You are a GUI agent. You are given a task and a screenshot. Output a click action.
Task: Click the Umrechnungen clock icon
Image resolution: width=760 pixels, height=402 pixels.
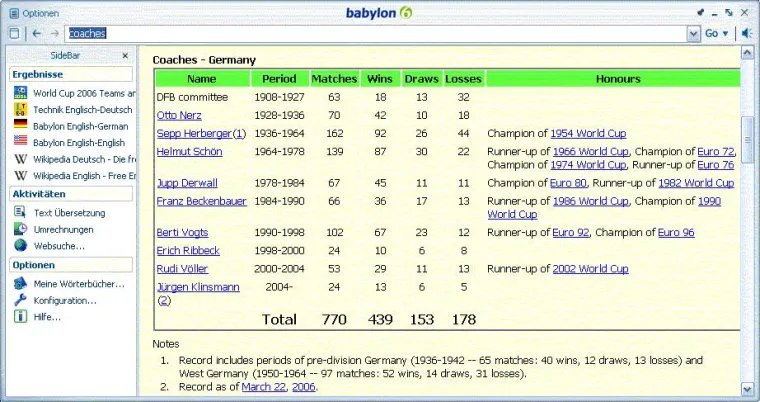point(20,228)
